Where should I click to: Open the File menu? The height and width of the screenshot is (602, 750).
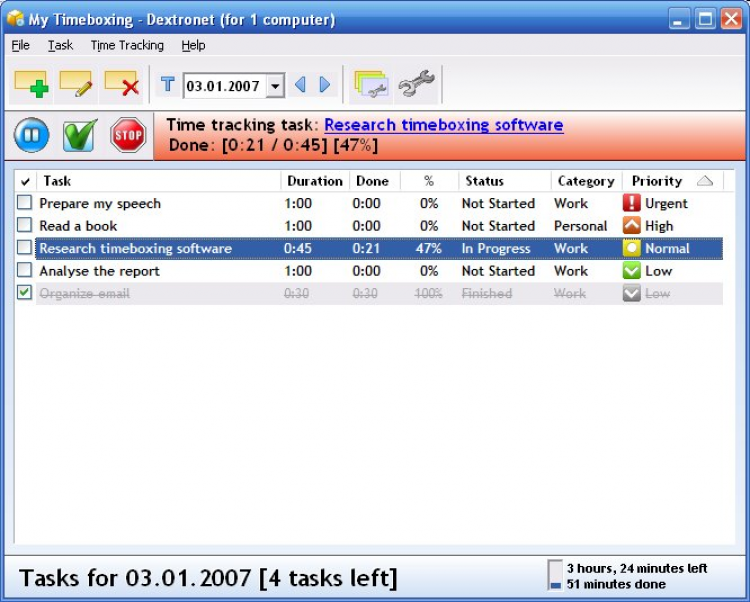[x=21, y=45]
